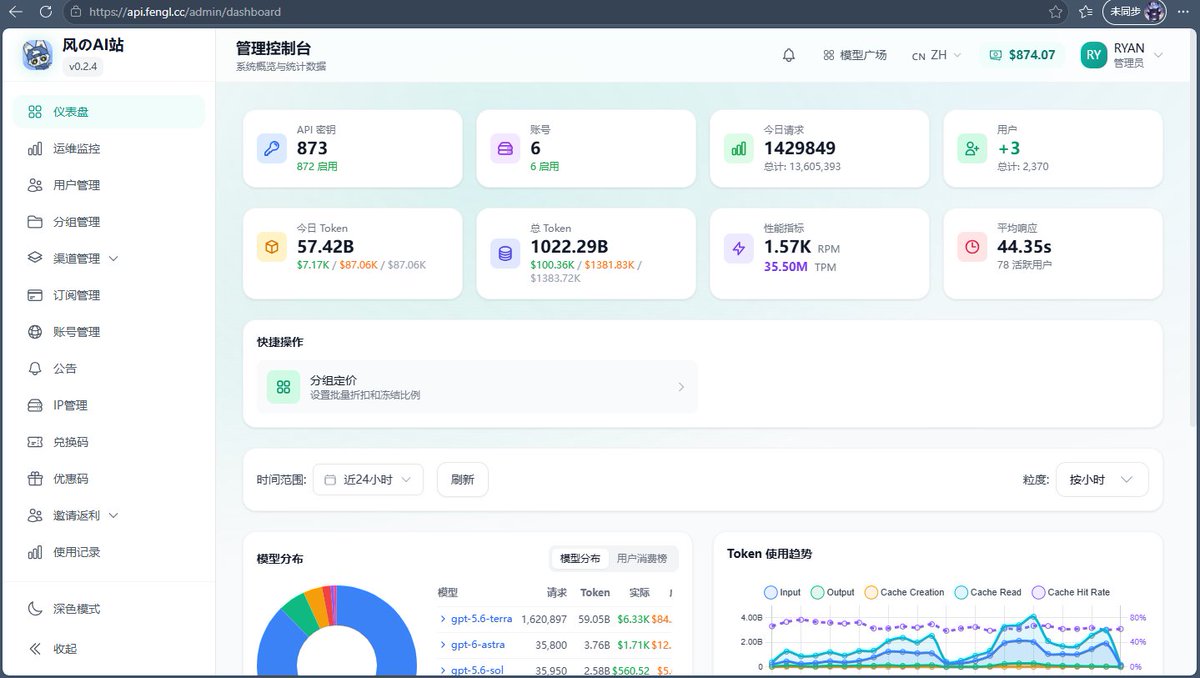Open the notifications bell in the header
This screenshot has height=678, width=1200.
pyautogui.click(x=789, y=55)
